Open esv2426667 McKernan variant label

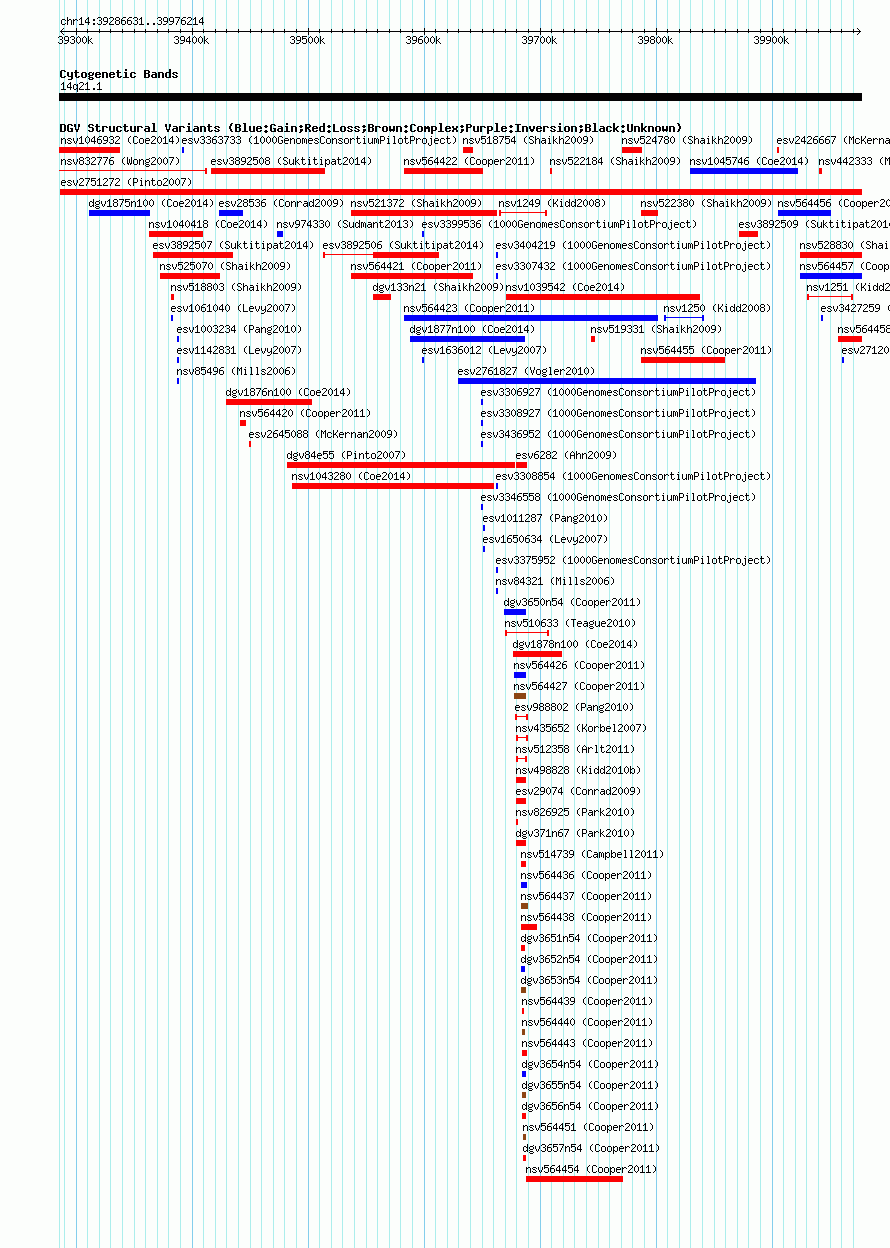[x=833, y=140]
